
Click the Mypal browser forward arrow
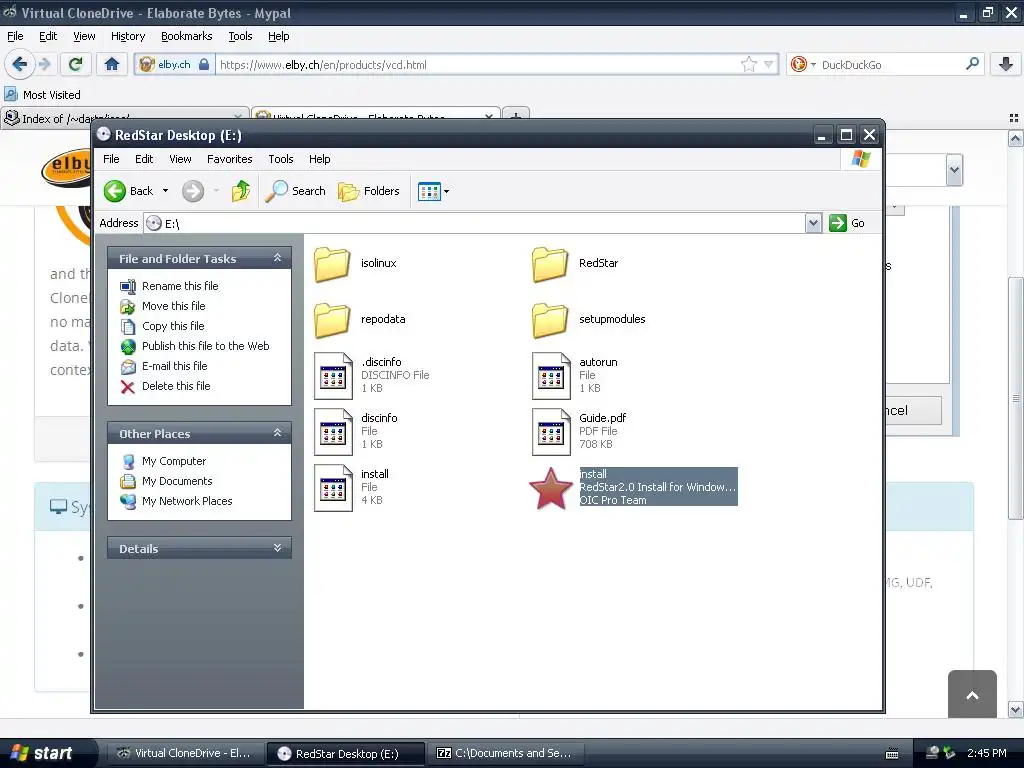click(x=44, y=64)
